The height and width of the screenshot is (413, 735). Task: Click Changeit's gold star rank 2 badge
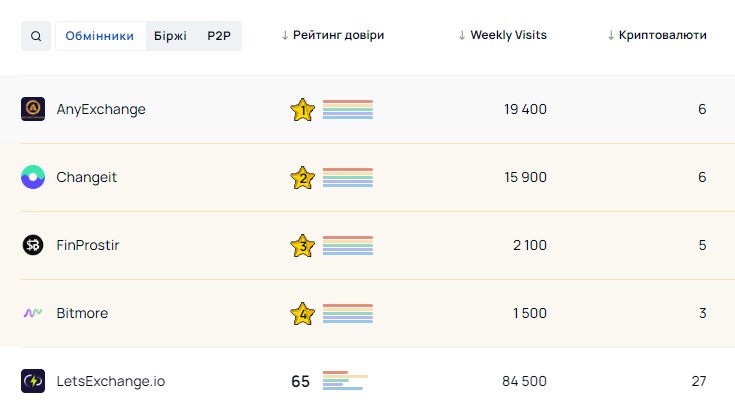coord(302,178)
